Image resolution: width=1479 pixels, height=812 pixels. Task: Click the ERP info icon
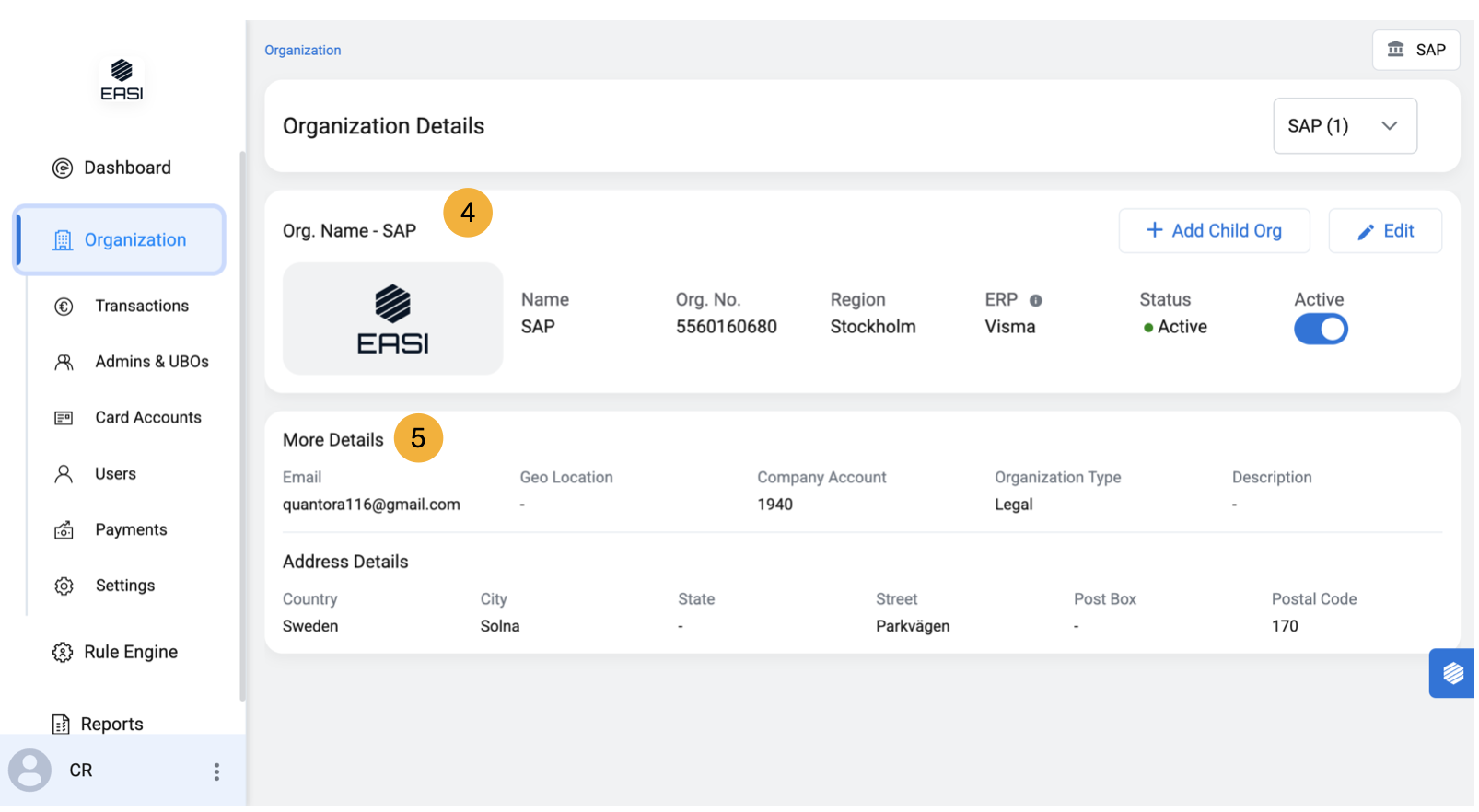point(1035,301)
